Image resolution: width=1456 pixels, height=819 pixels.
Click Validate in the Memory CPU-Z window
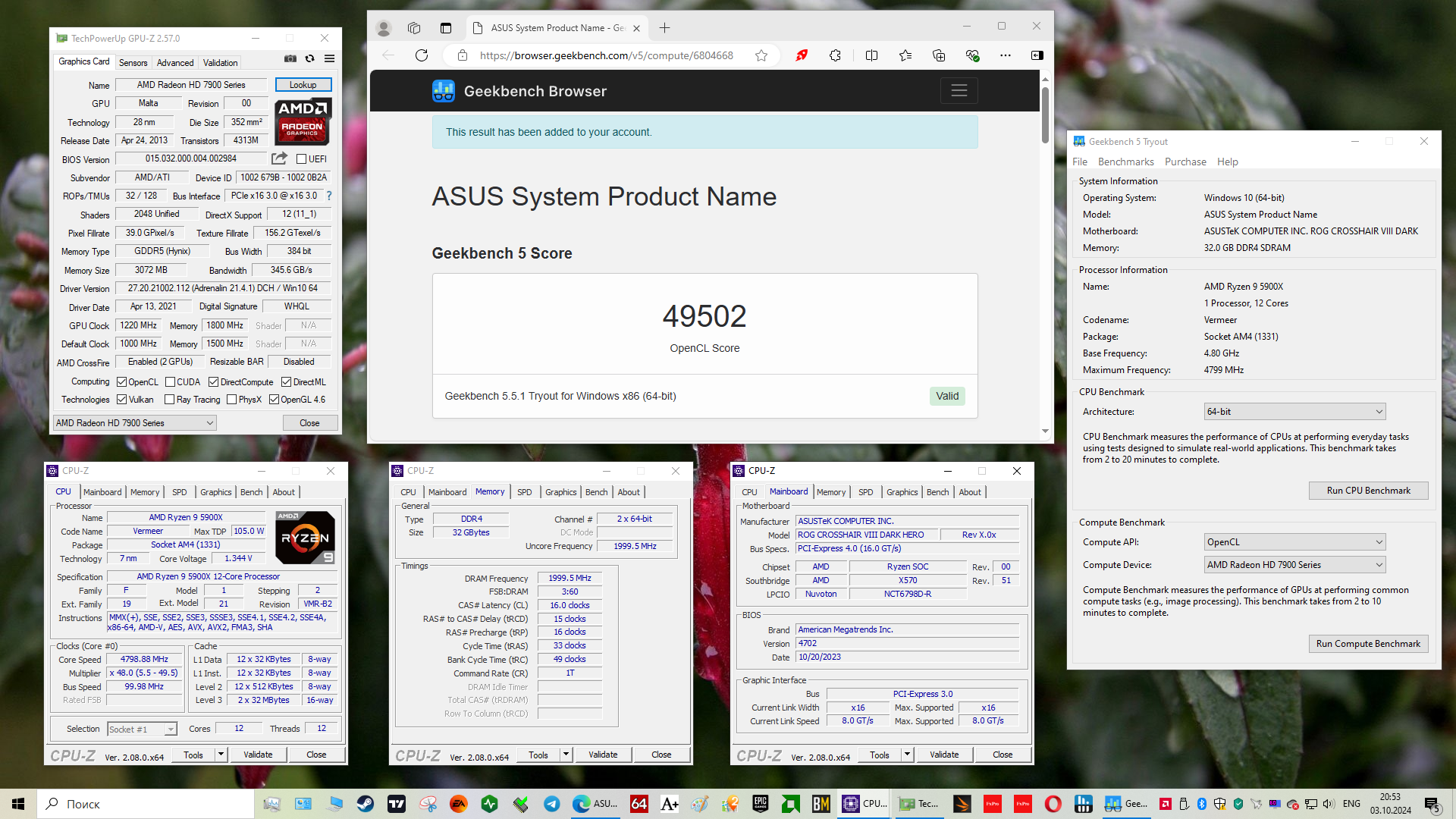coord(603,755)
